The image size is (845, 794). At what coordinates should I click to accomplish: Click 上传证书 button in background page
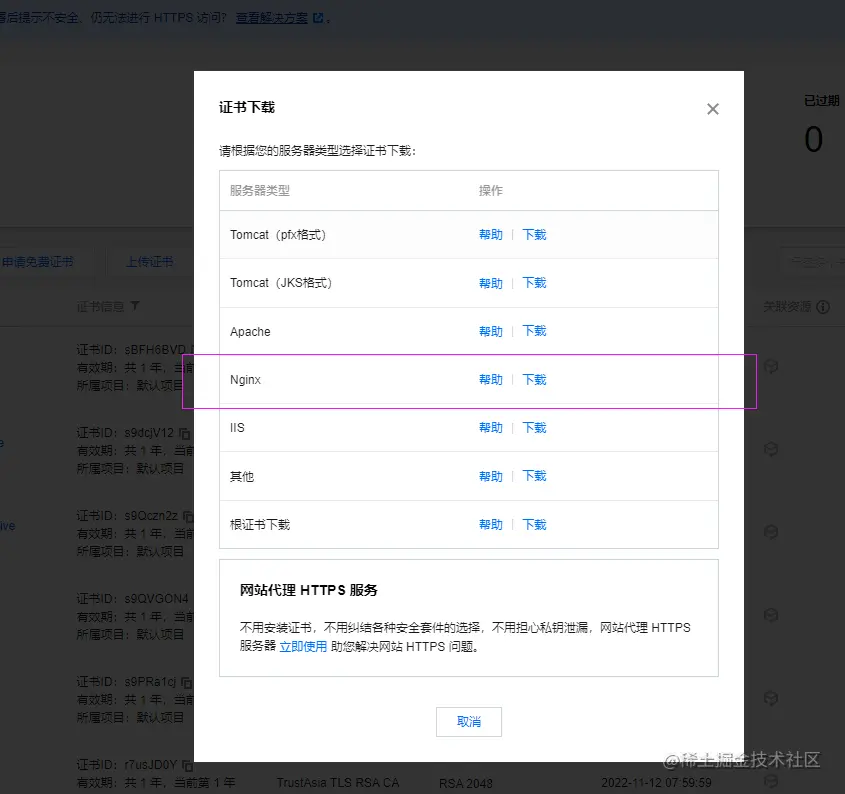tap(149, 262)
